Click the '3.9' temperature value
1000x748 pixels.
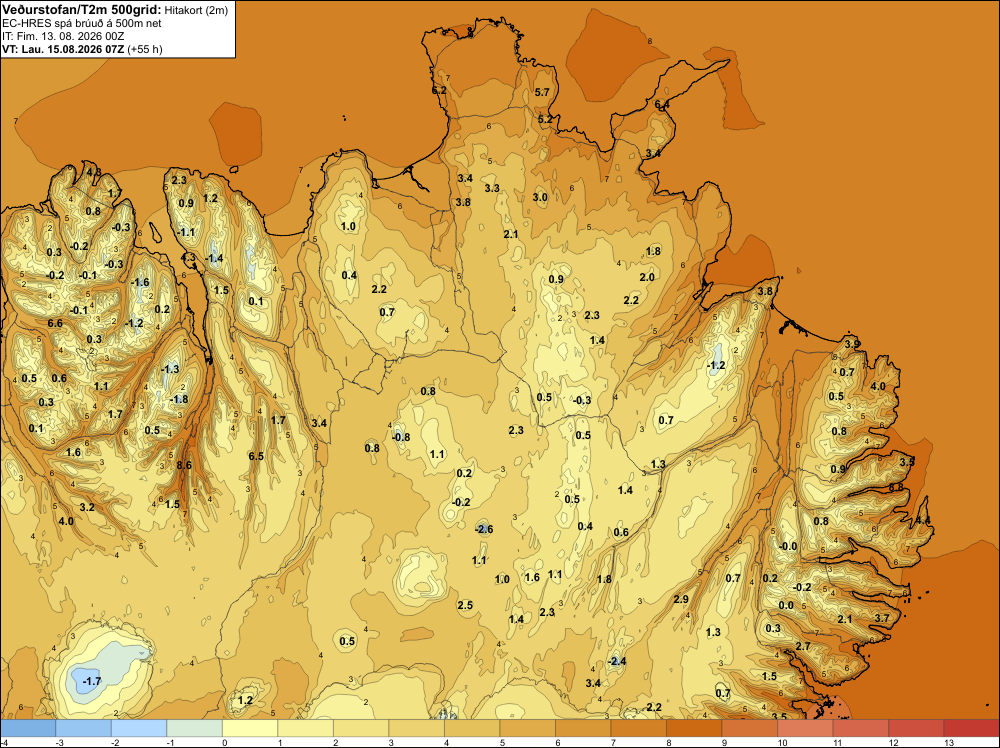coord(853,344)
